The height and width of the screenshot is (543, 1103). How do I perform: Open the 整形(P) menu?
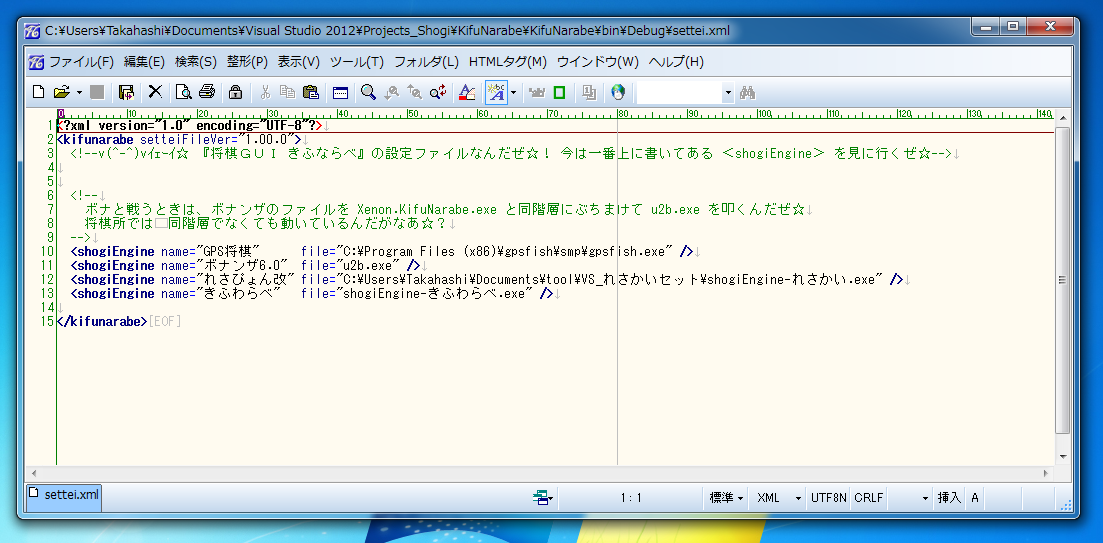247,62
